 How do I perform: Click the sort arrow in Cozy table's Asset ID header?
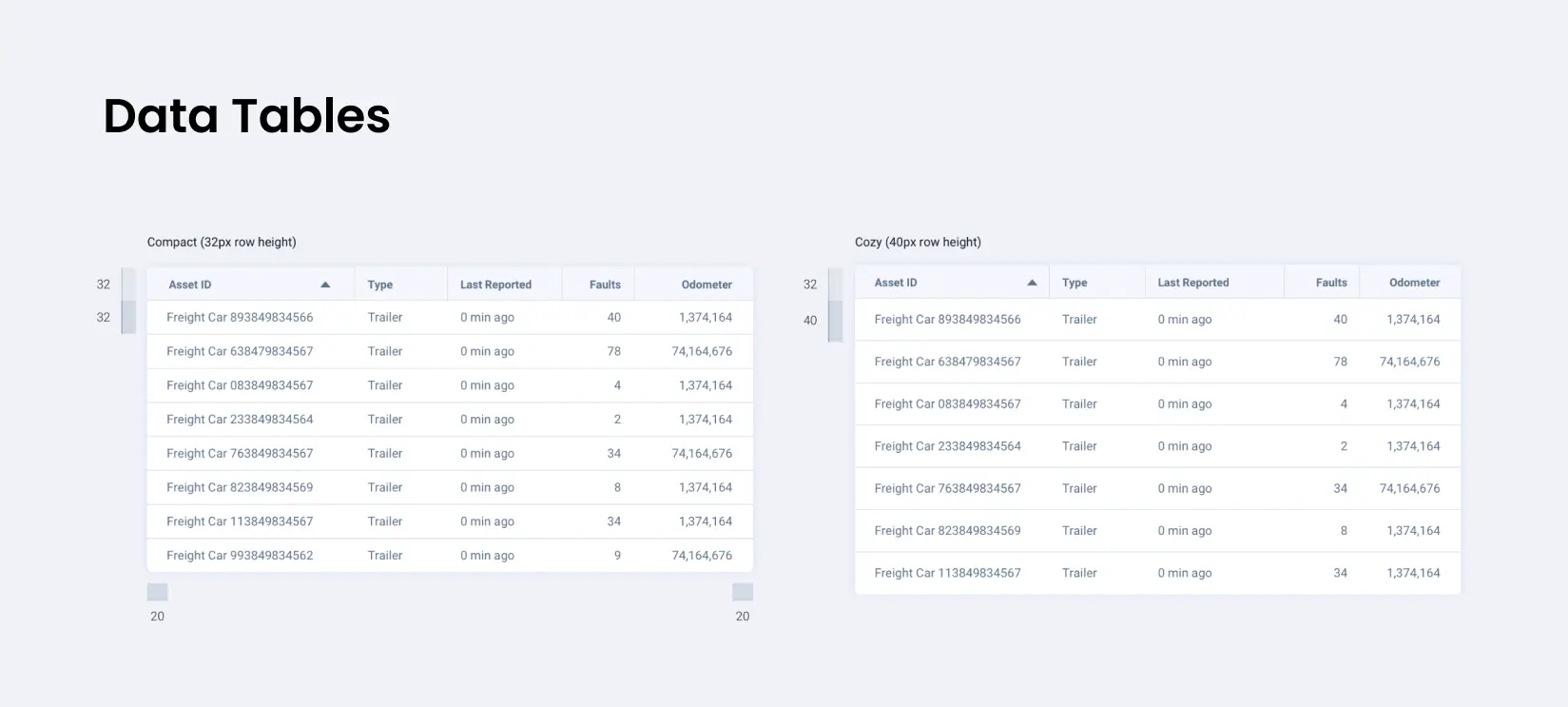(1032, 283)
